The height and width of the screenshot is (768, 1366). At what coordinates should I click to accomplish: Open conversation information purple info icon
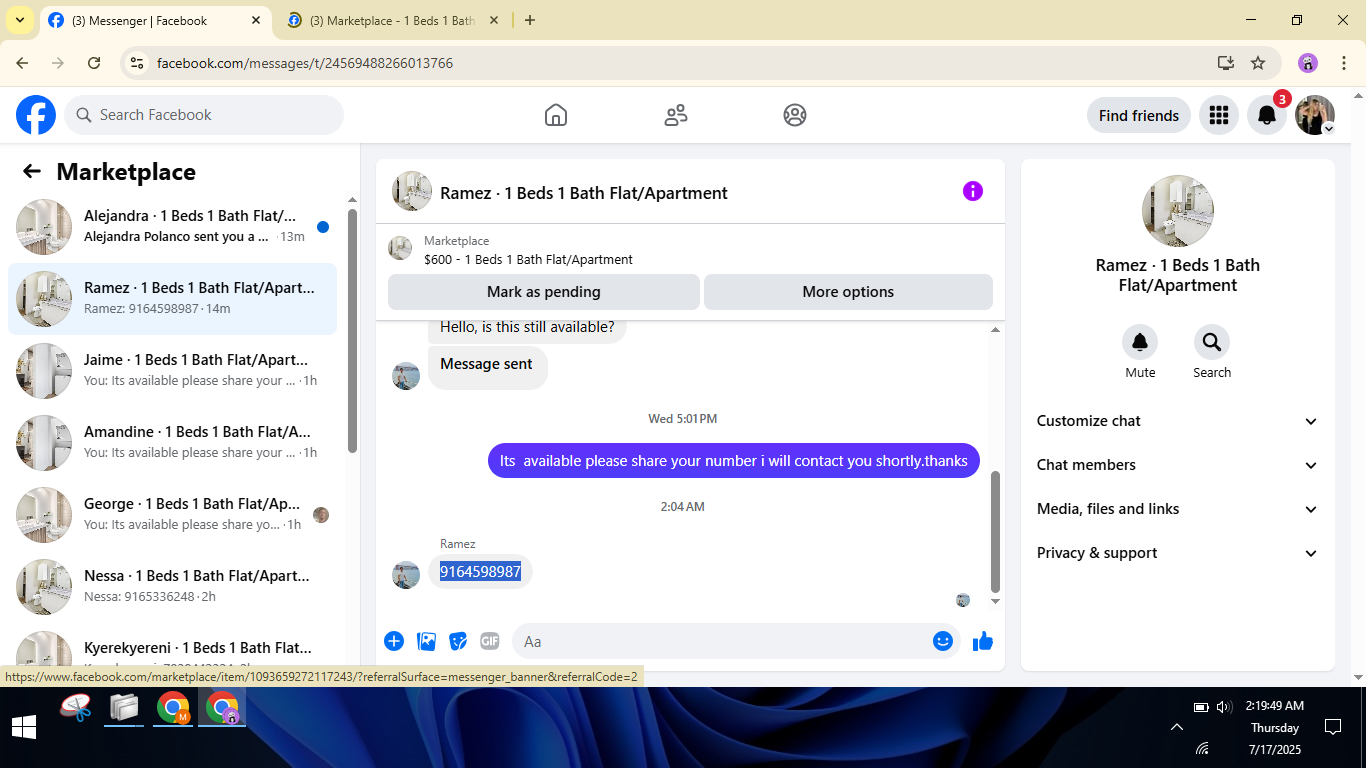point(973,191)
